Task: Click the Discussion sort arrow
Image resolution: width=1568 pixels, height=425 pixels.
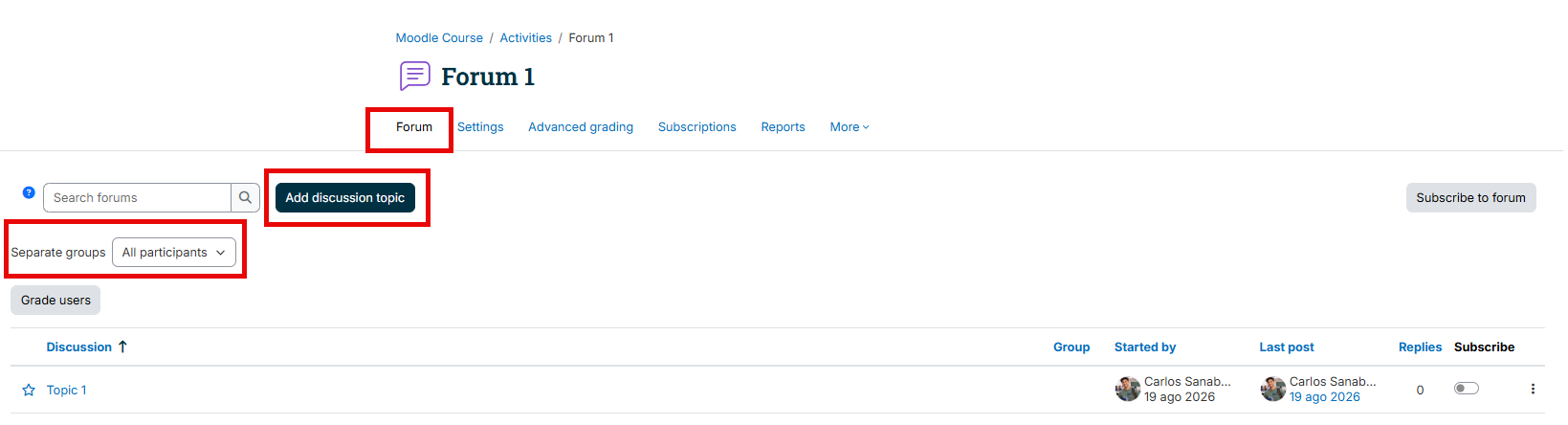Action: (x=122, y=347)
